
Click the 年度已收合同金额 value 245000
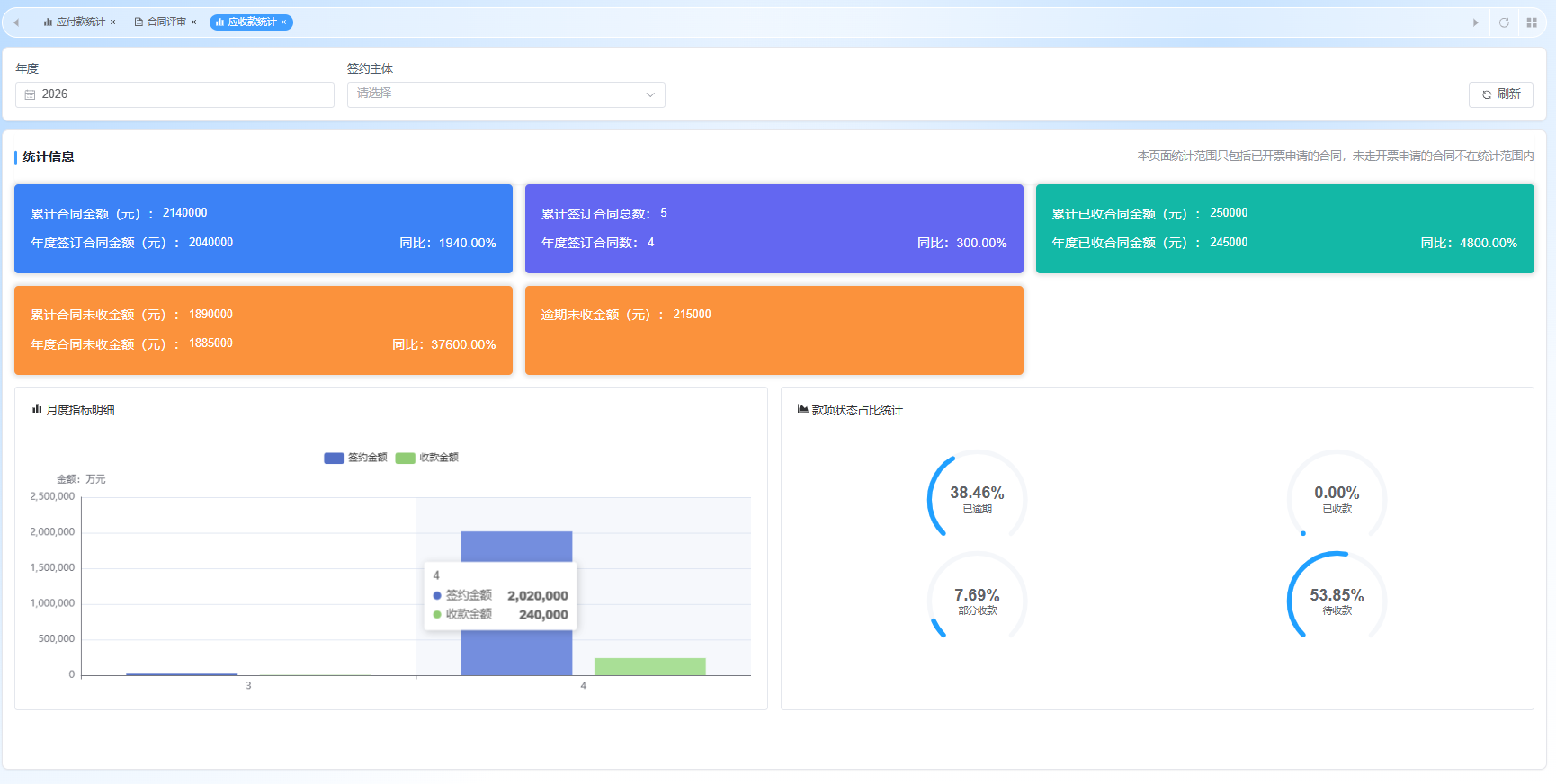click(1229, 243)
